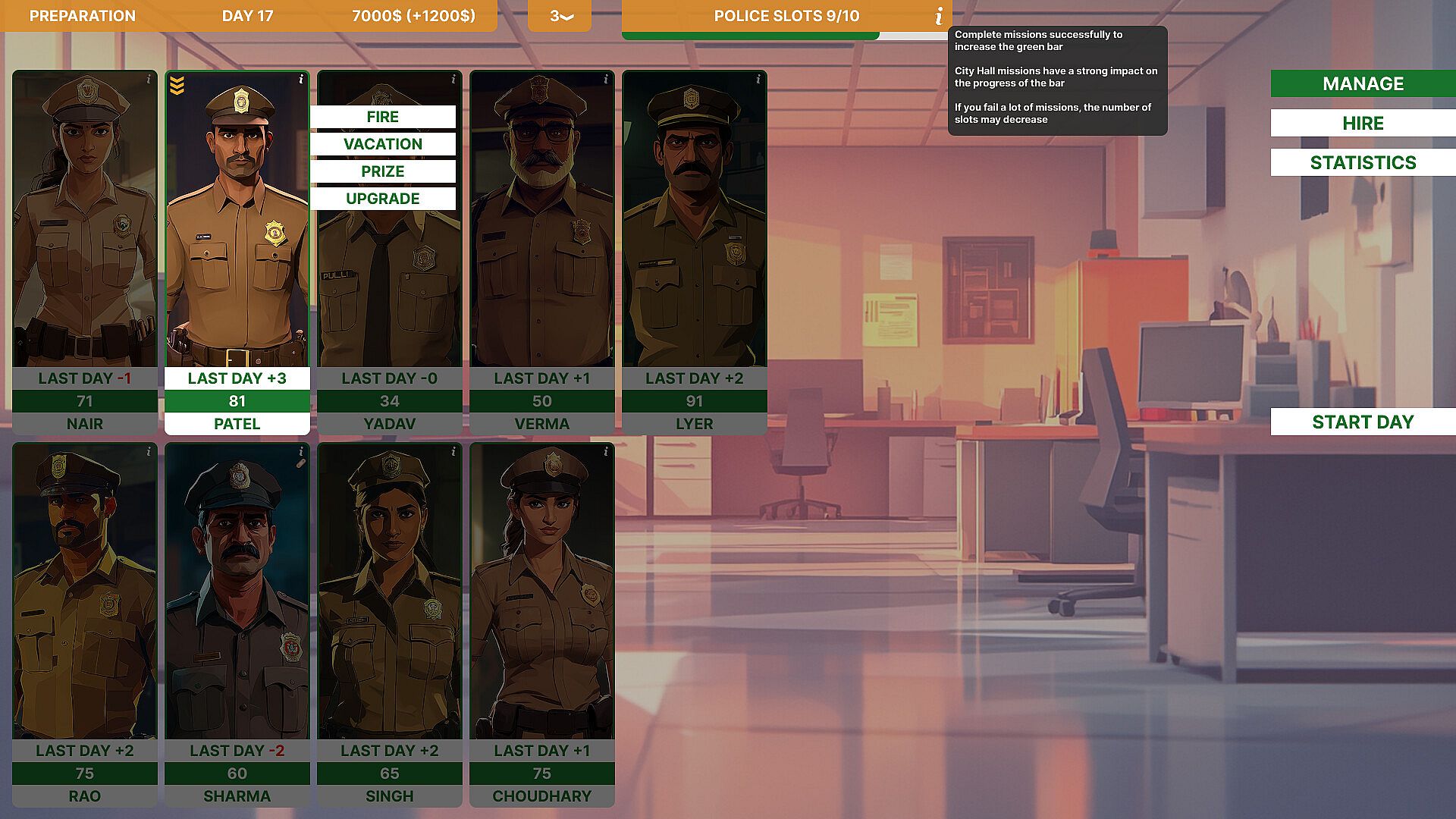Select Fire from officer menu
Screen dimensions: 1456x819
[x=382, y=117]
